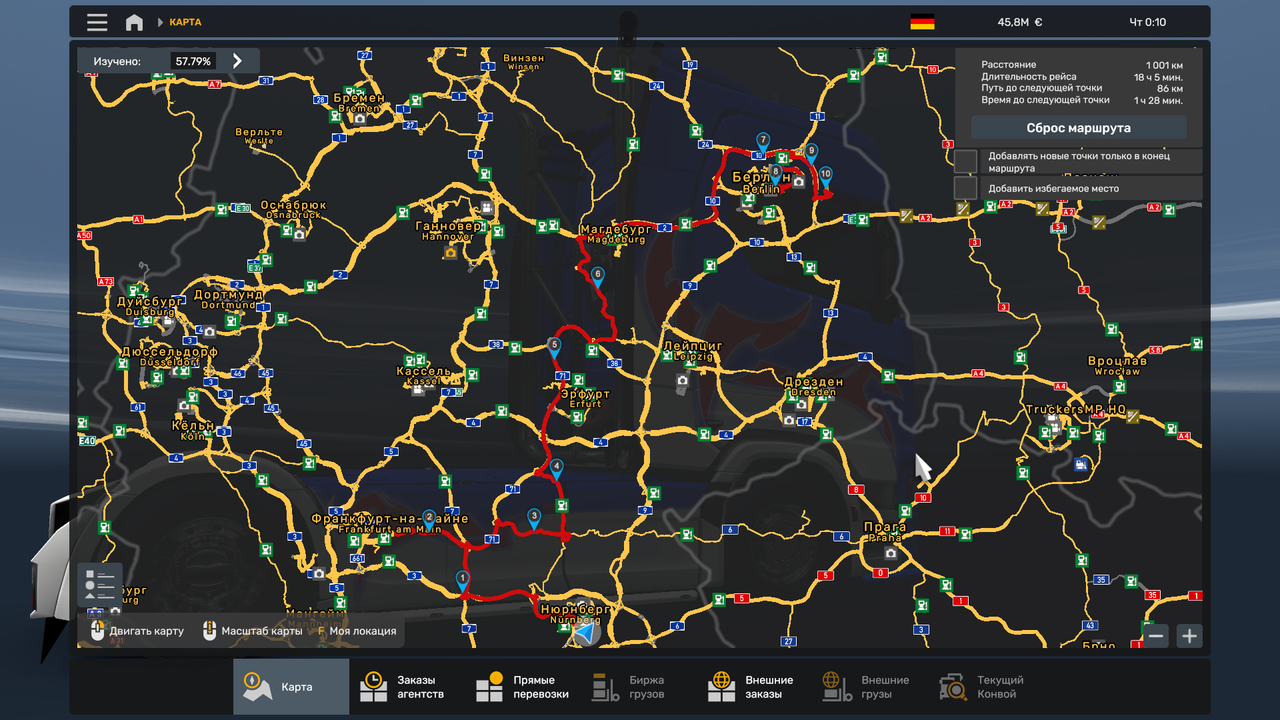Click the Кассель city label
Viewport: 1280px width, 720px height.
423,371
